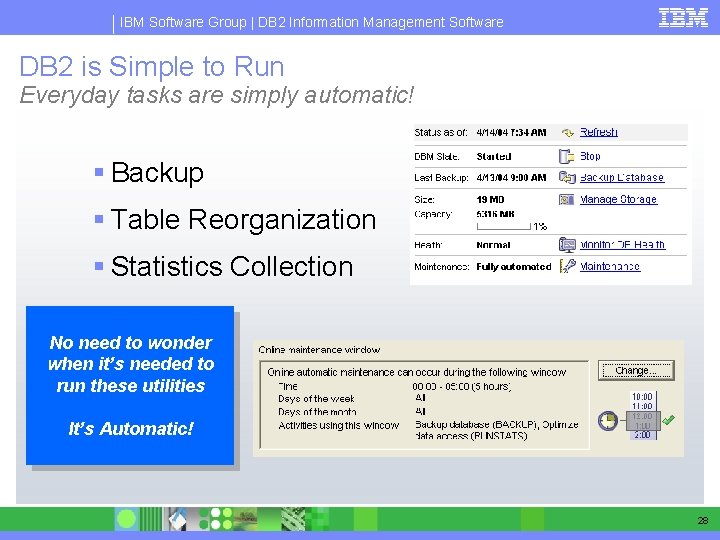The width and height of the screenshot is (720, 540).
Task: Click the yellow Refresh arrow icon
Action: click(568, 133)
